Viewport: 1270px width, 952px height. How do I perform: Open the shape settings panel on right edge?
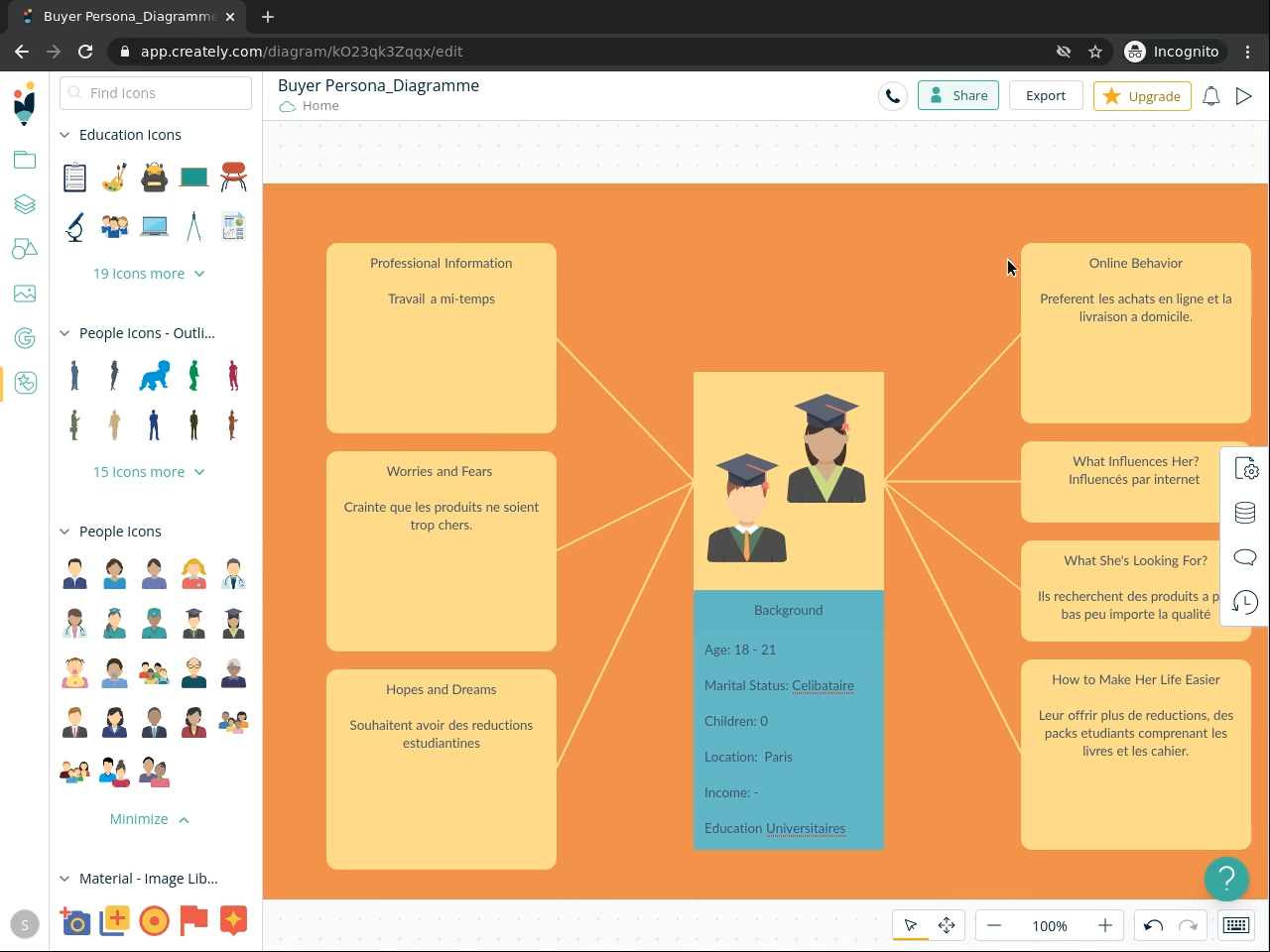pyautogui.click(x=1246, y=469)
